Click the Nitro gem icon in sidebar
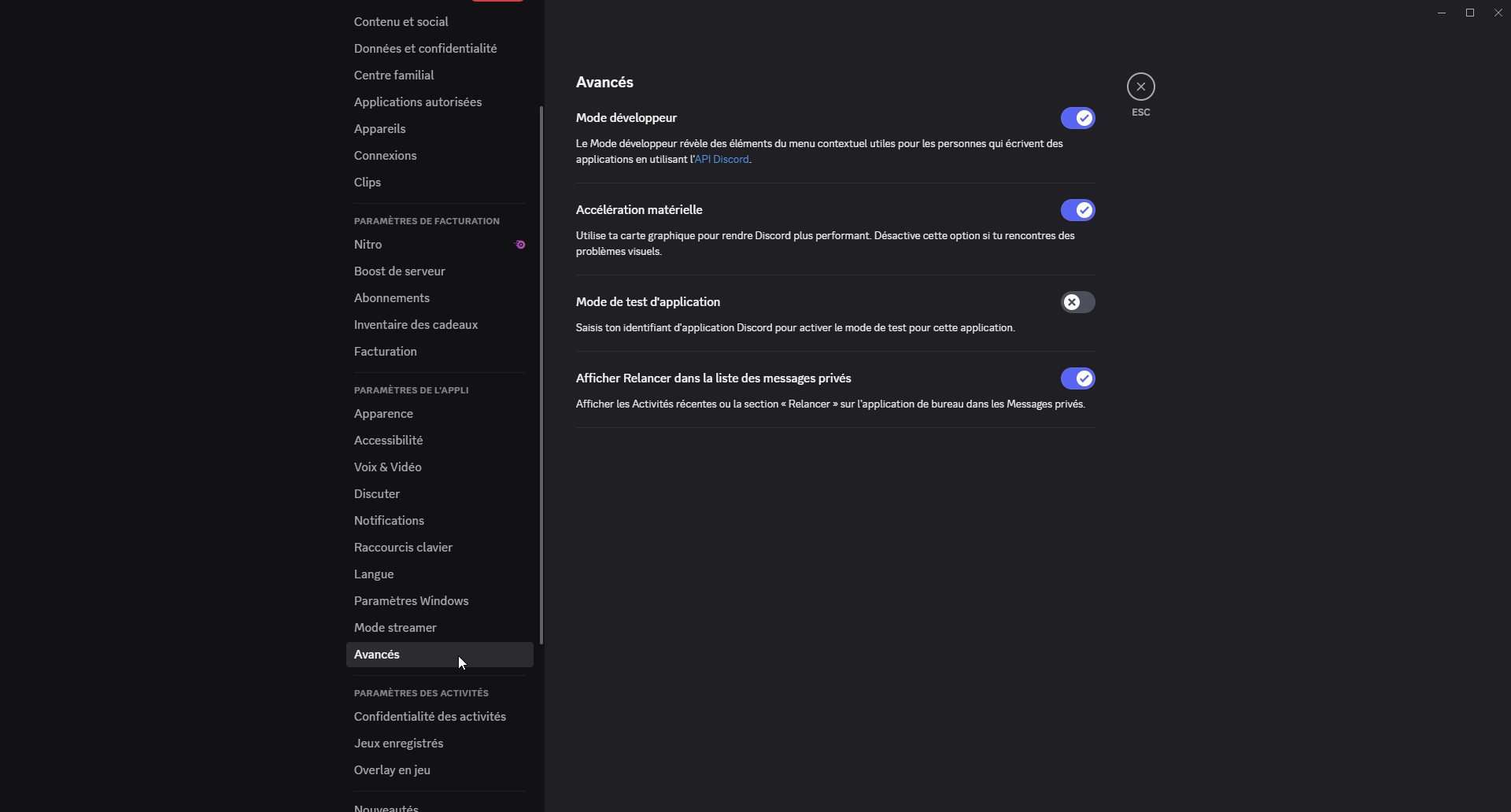Screen dimensions: 1511x812 pos(520,245)
